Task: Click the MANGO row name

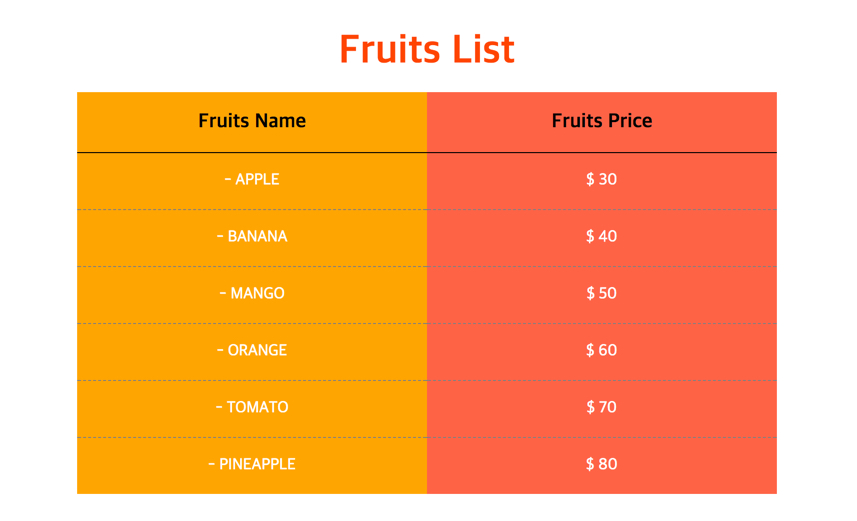Action: tap(257, 293)
